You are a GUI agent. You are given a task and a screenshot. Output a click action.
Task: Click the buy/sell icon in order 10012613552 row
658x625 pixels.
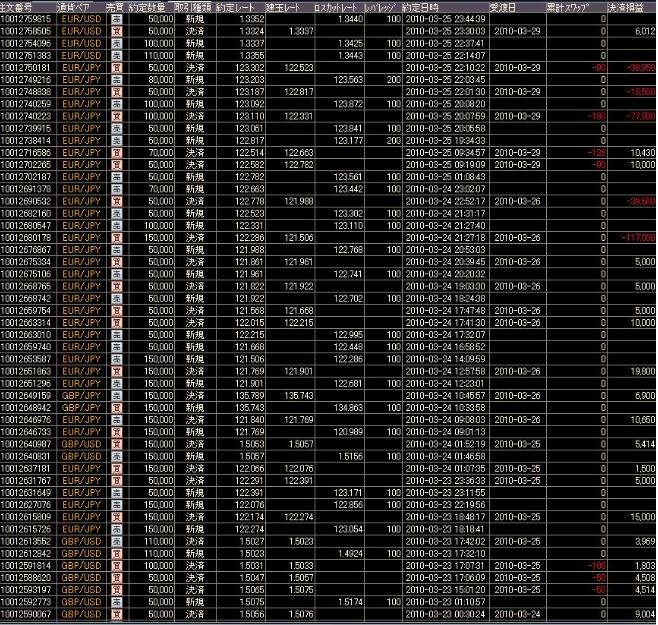(116, 539)
